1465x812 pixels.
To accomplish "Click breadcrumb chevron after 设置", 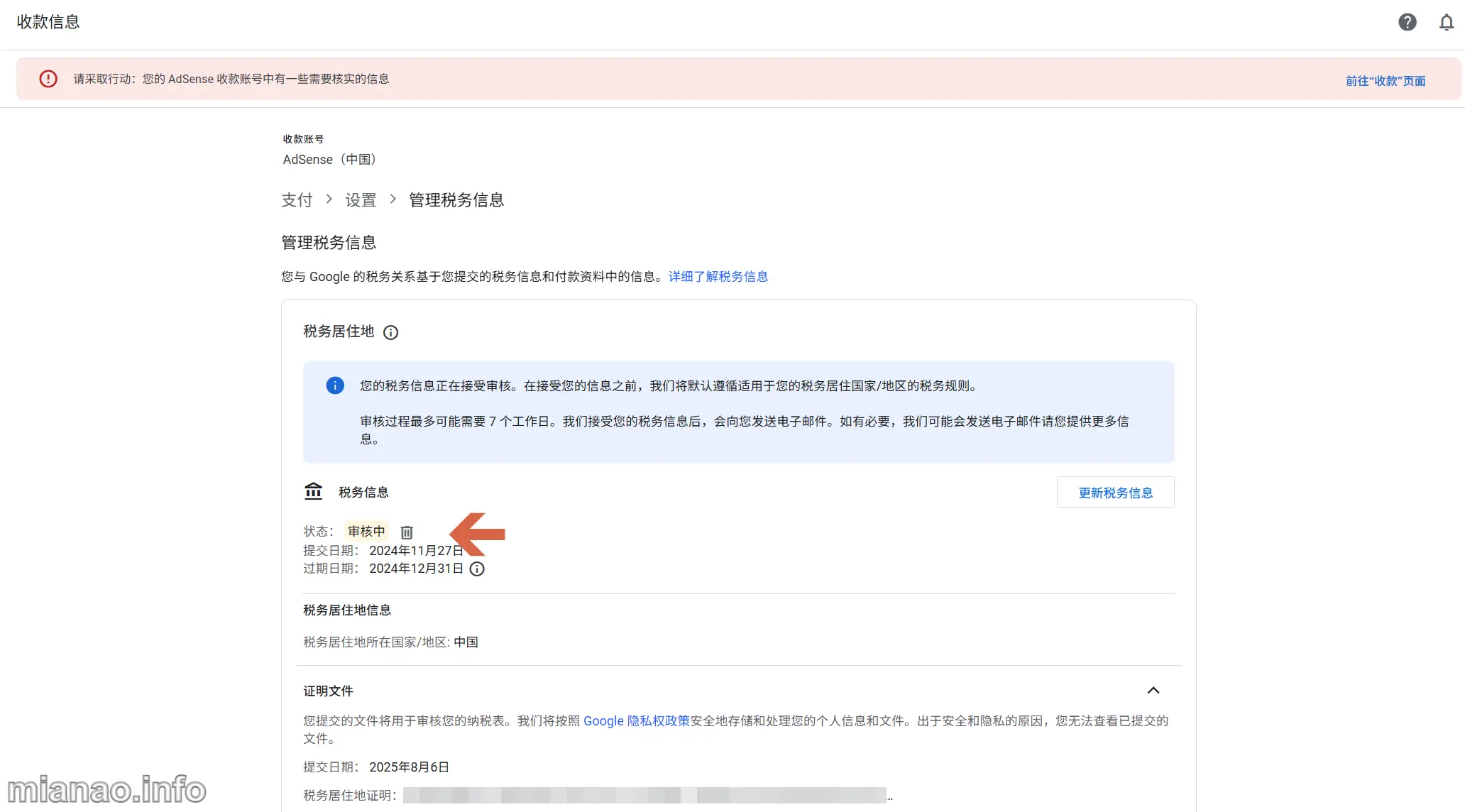I will click(x=393, y=199).
